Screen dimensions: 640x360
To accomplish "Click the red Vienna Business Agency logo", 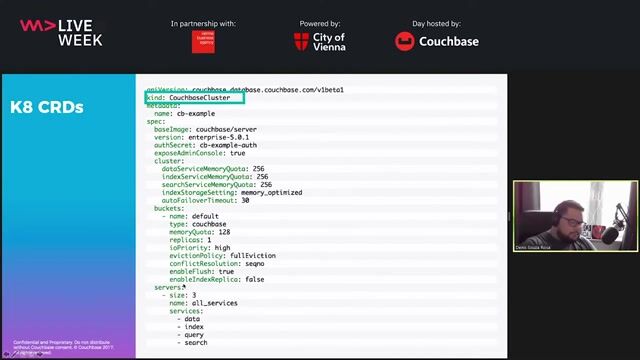I will (x=203, y=42).
